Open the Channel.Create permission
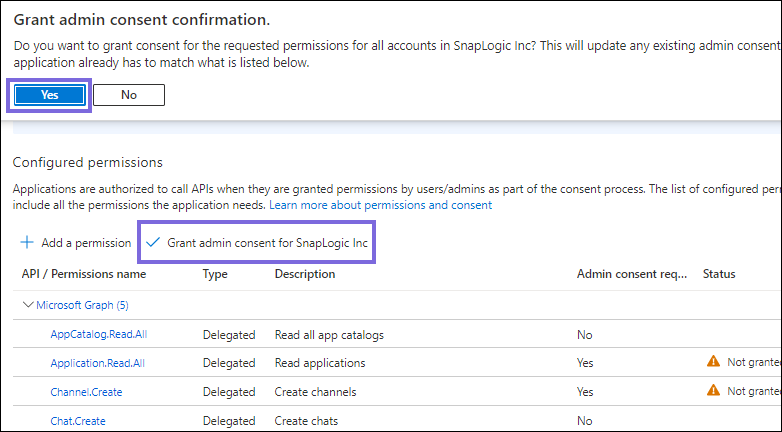The width and height of the screenshot is (782, 432). [86, 392]
